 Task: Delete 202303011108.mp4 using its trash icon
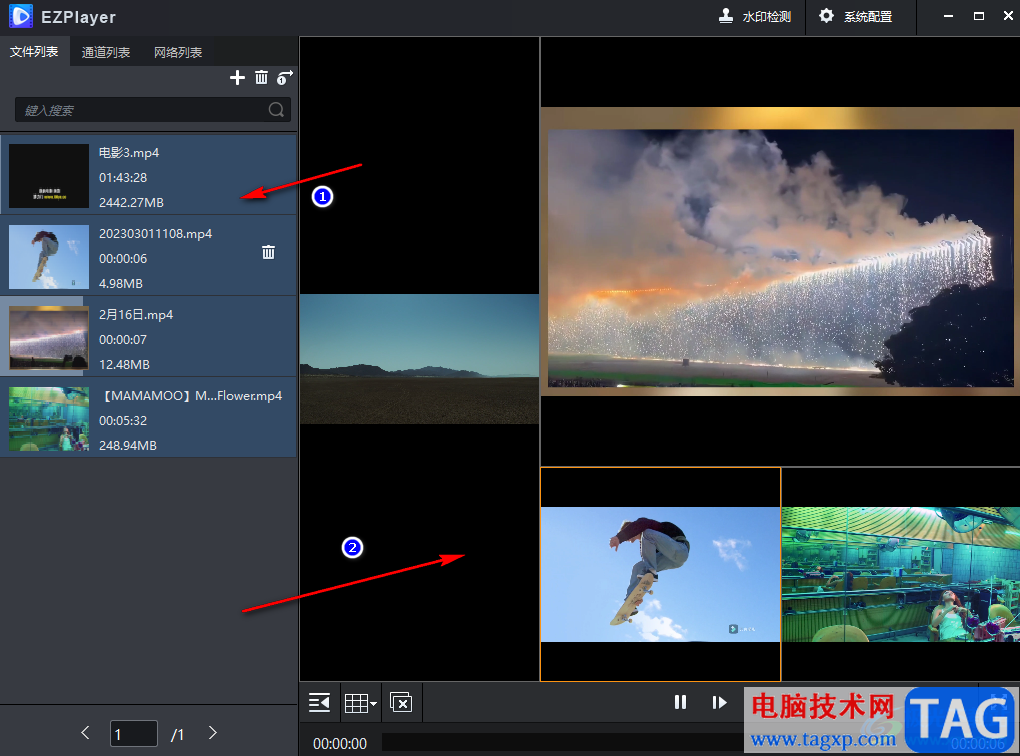point(268,253)
